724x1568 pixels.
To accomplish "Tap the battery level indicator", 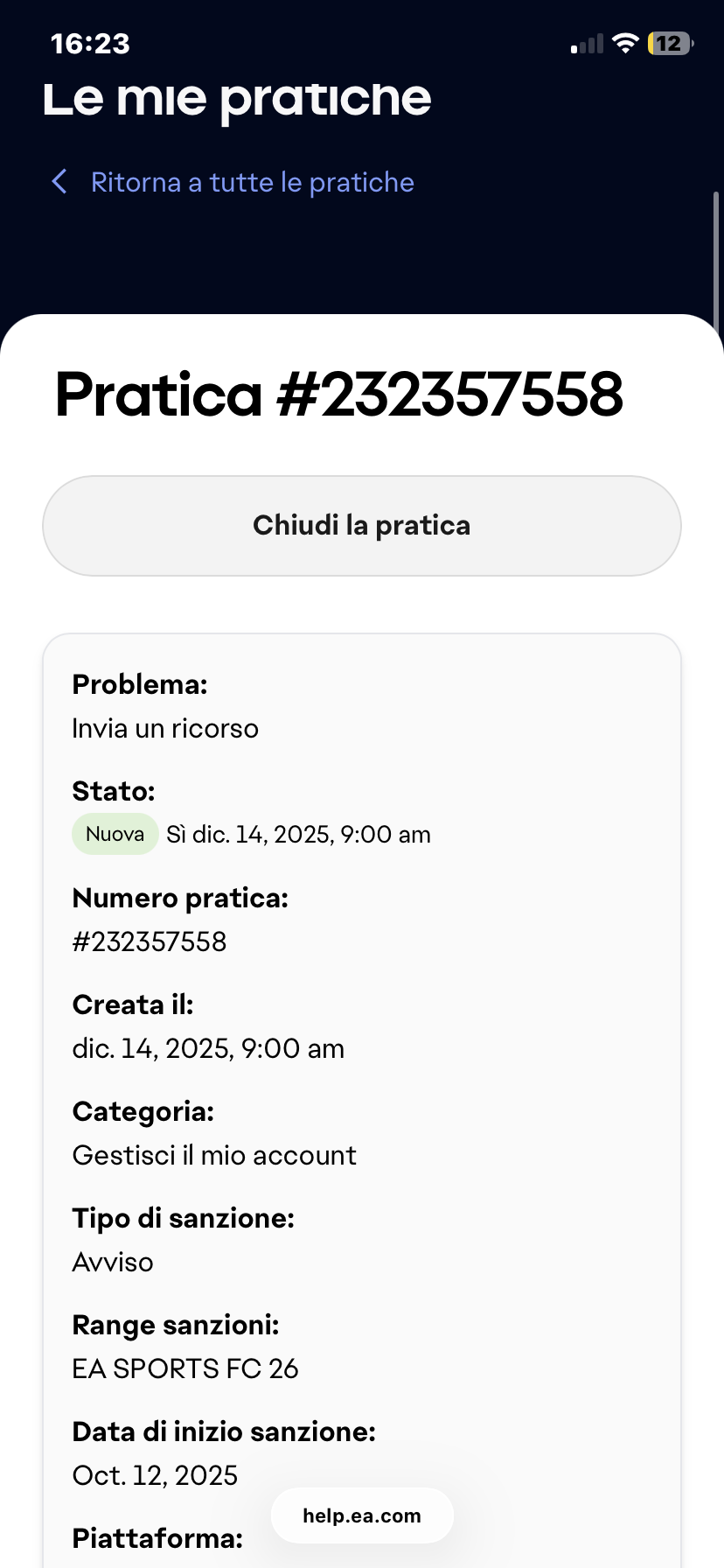I will [x=670, y=43].
